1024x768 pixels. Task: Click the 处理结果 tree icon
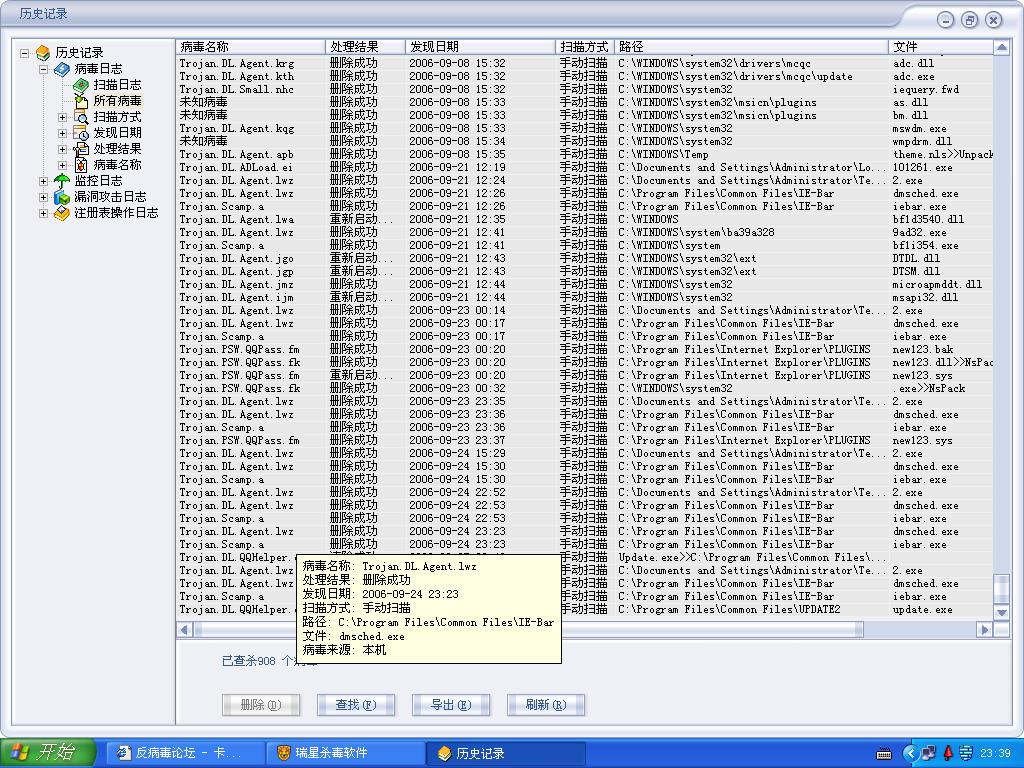(81, 149)
